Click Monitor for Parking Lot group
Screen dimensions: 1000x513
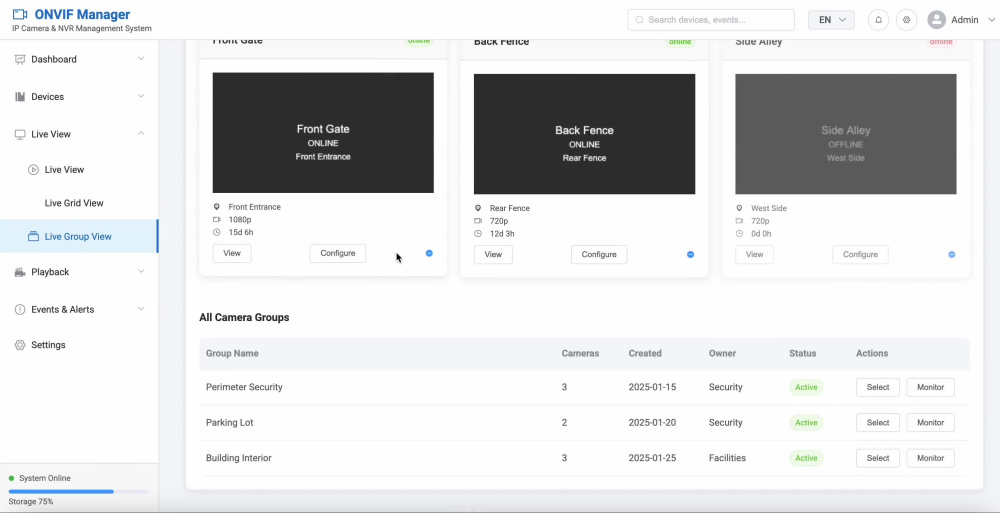point(930,423)
